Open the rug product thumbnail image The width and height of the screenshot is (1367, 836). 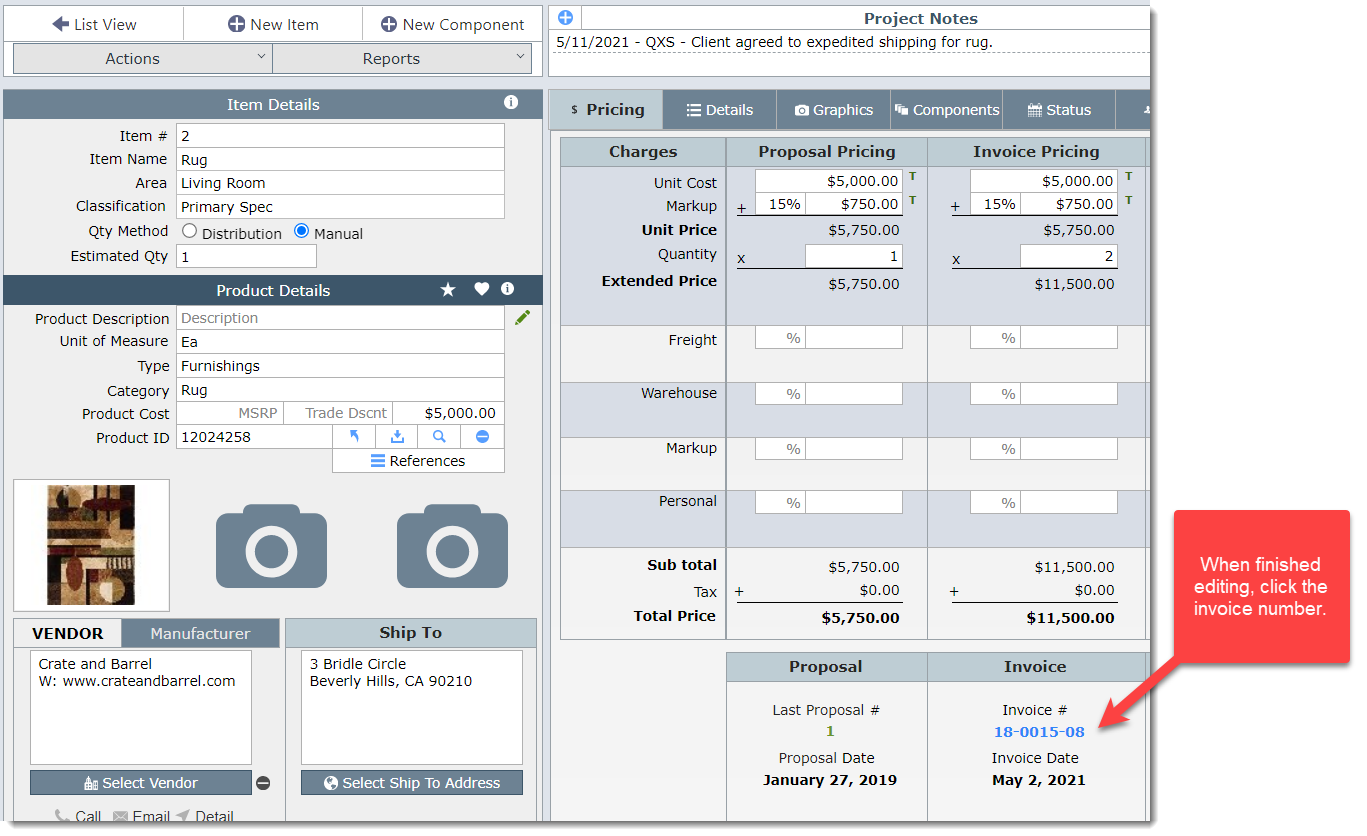point(91,545)
